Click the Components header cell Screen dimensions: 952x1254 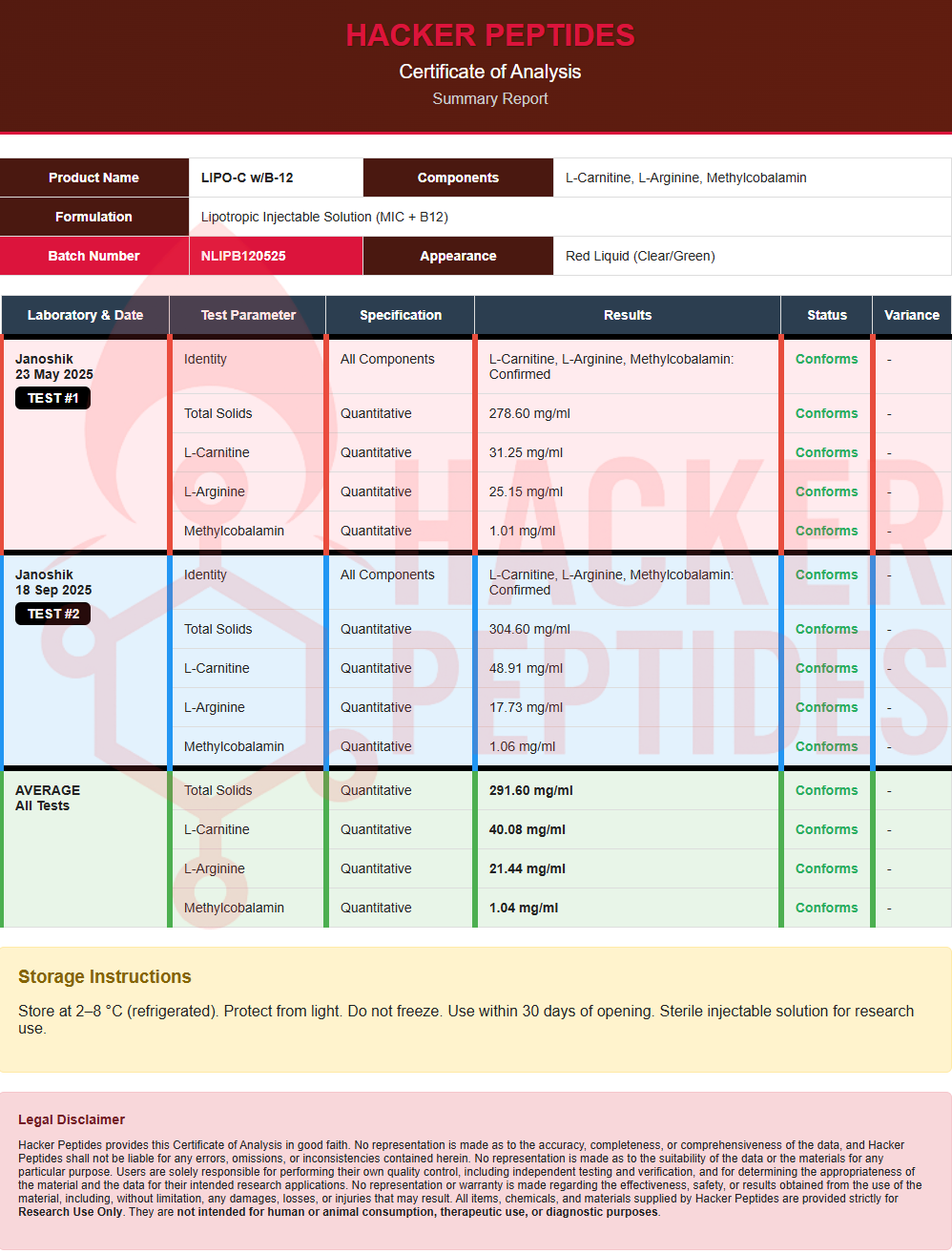click(458, 178)
